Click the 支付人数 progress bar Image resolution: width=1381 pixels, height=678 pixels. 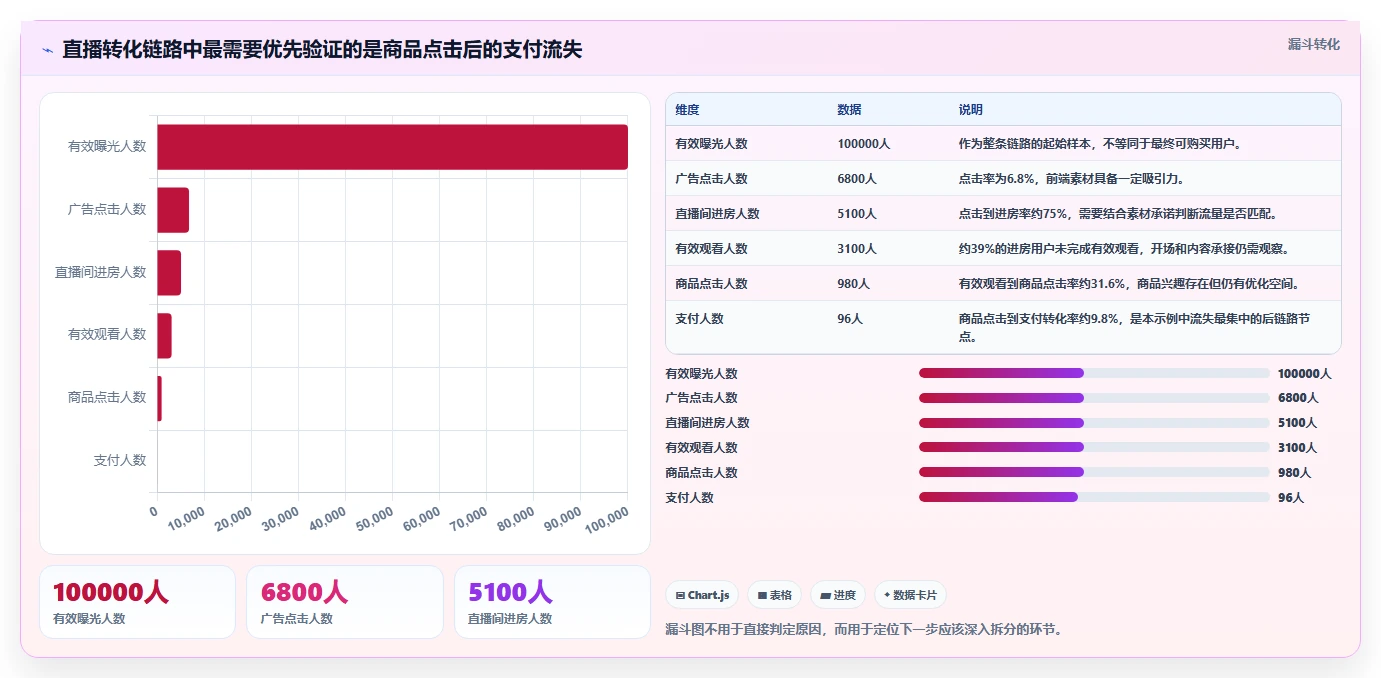[1094, 497]
